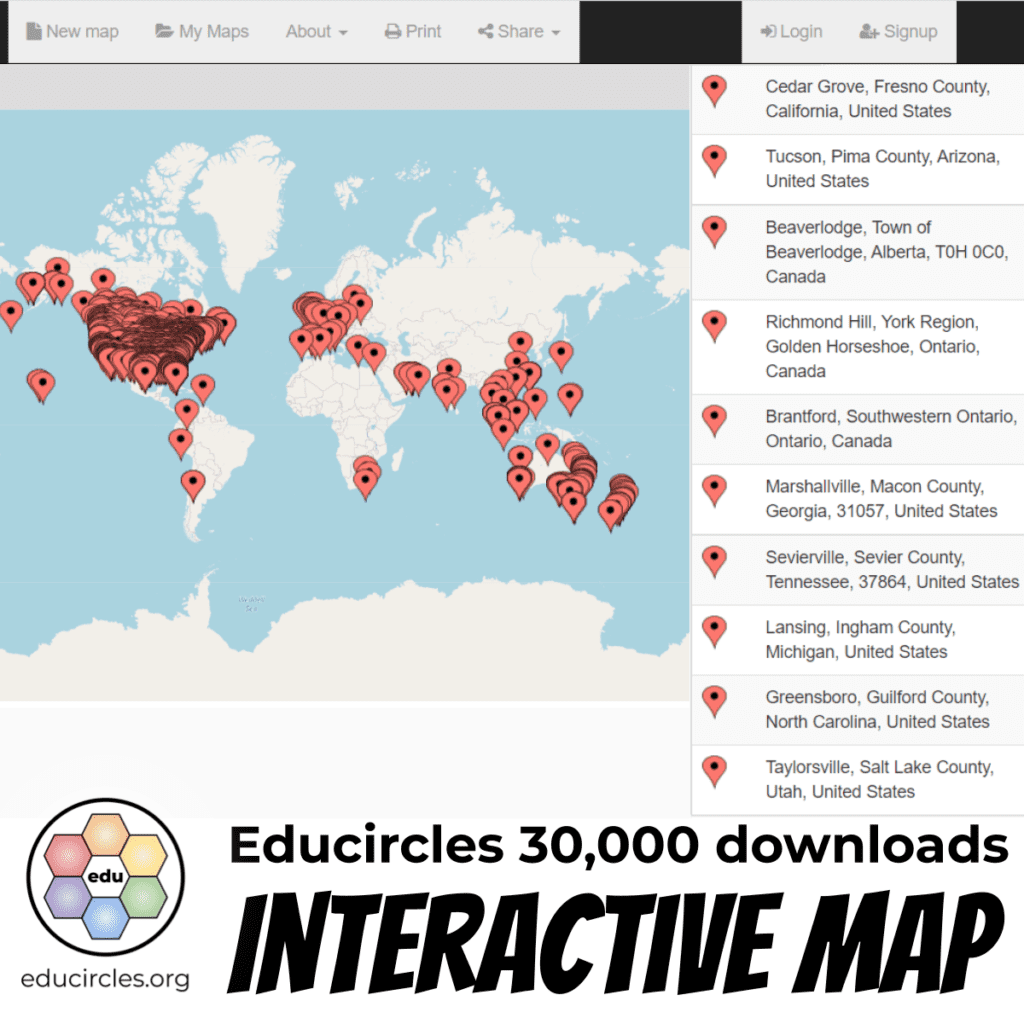
Task: Open My Maps from the toolbar
Action: click(x=202, y=32)
